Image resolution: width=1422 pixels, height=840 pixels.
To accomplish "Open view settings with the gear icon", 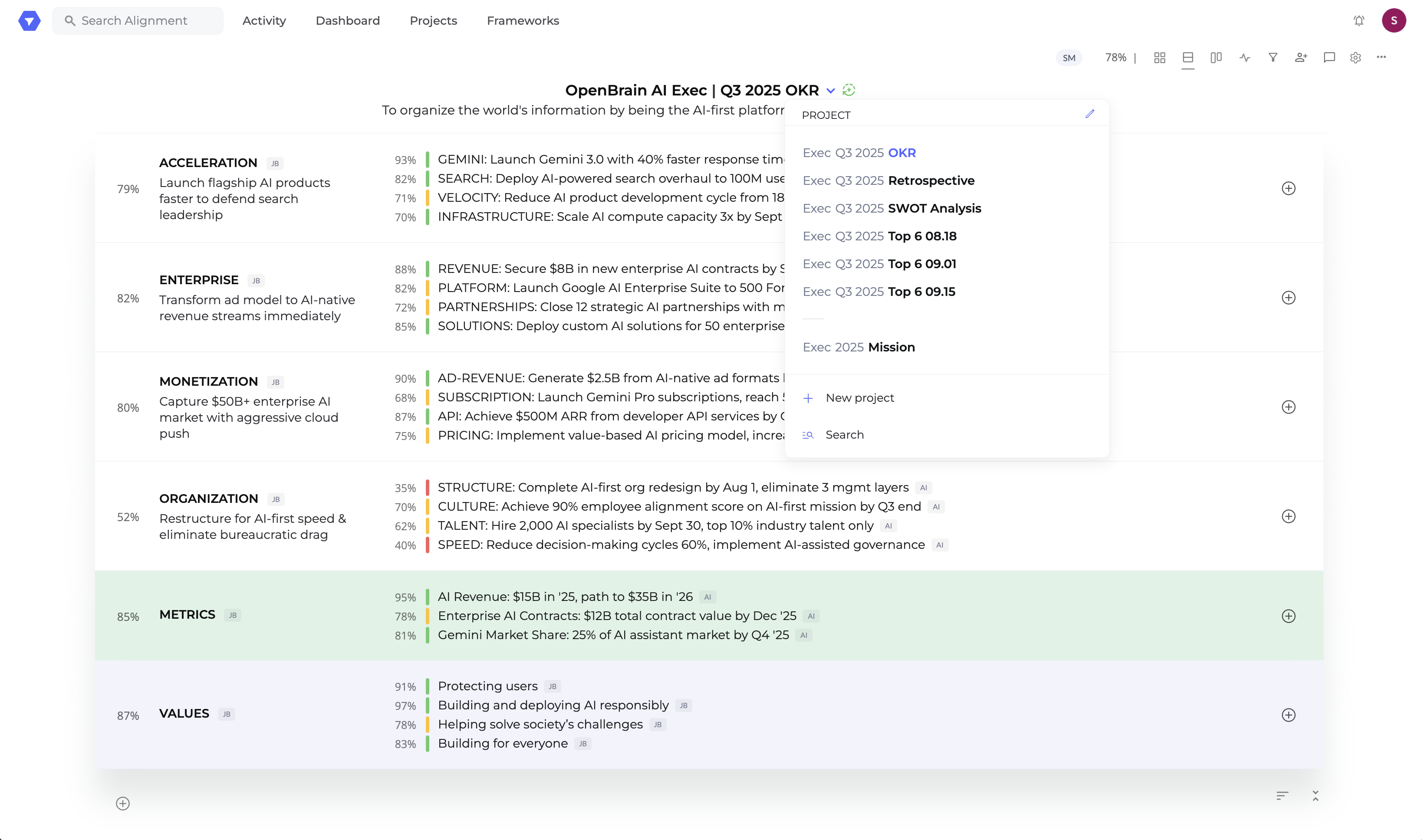I will 1355,57.
